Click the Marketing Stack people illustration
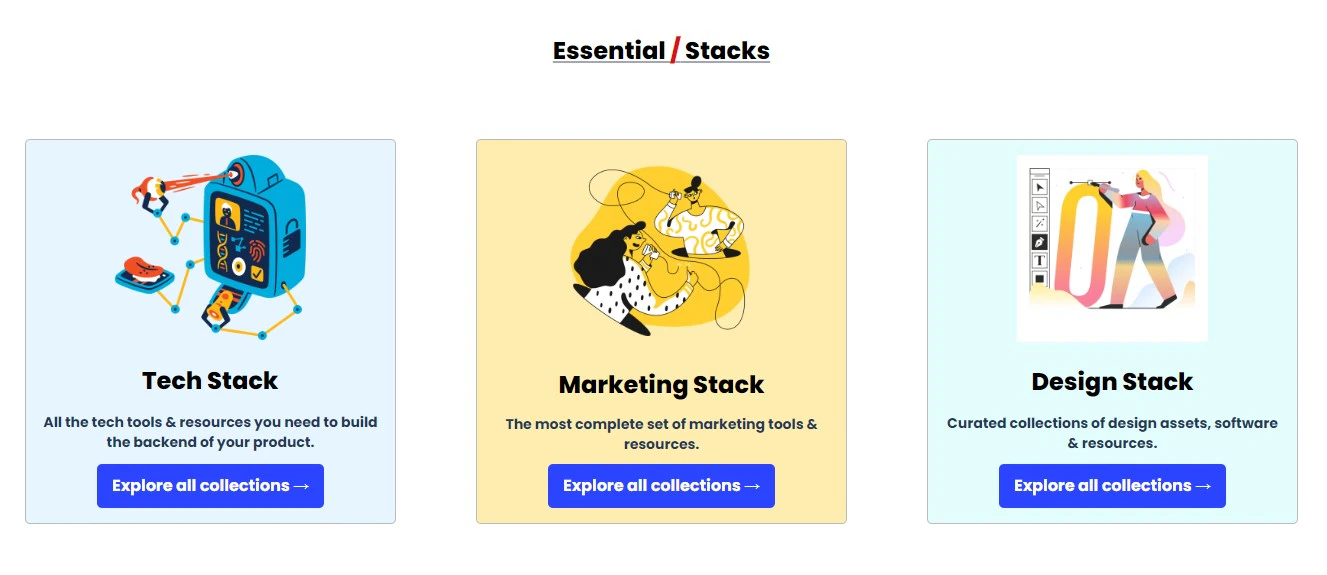The width and height of the screenshot is (1327, 575). (x=661, y=250)
